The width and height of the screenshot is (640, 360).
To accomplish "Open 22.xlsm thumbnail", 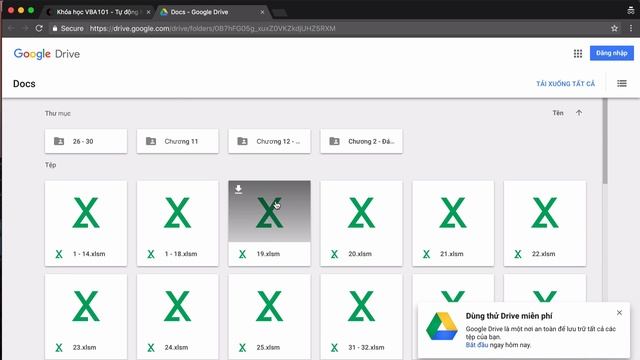I will [x=545, y=211].
